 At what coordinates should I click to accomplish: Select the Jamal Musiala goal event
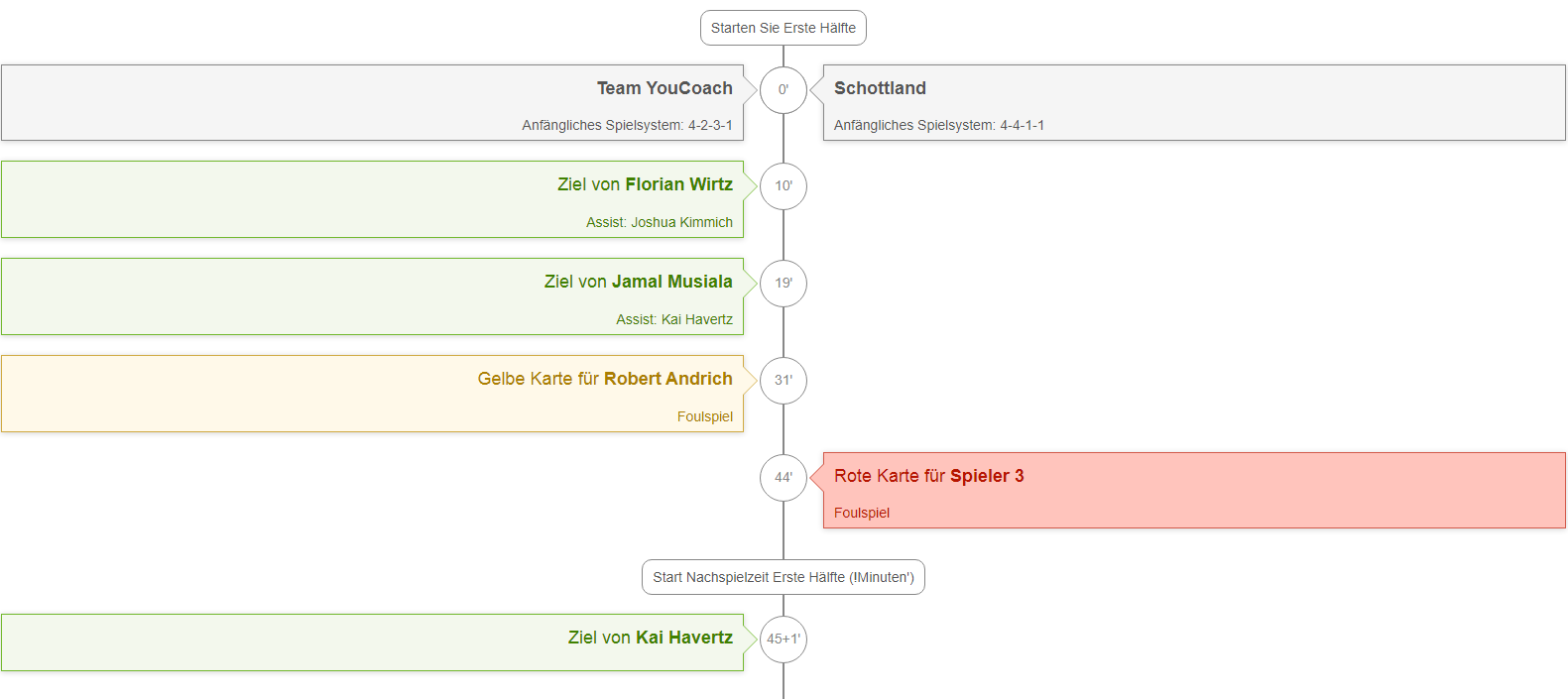click(372, 296)
